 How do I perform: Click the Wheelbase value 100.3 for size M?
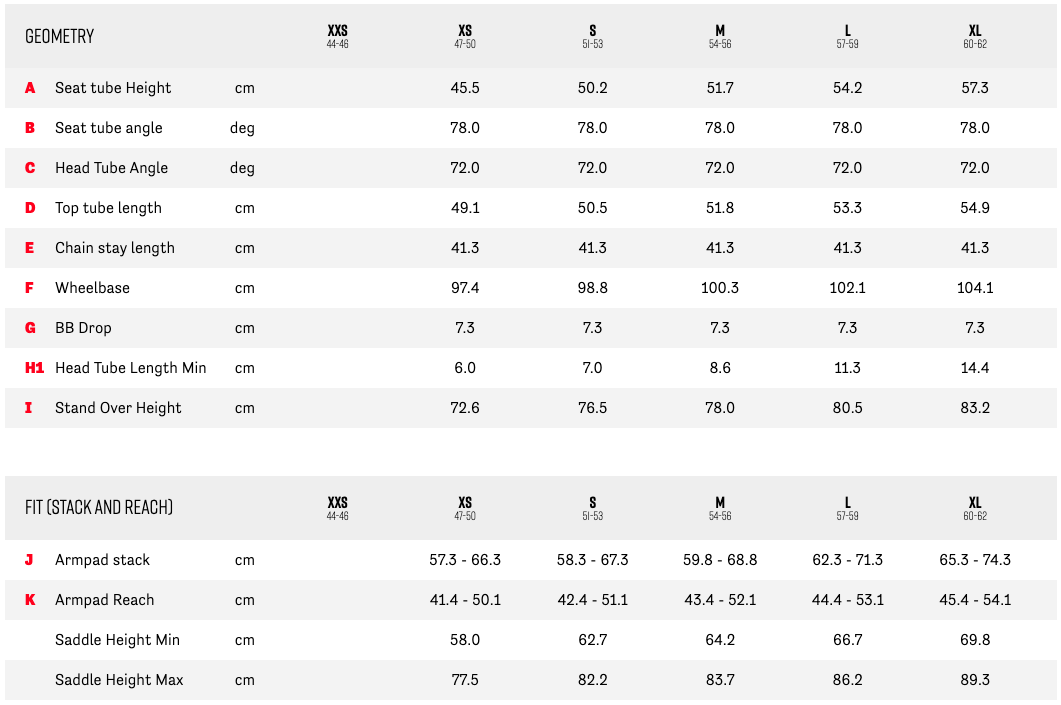(x=720, y=288)
